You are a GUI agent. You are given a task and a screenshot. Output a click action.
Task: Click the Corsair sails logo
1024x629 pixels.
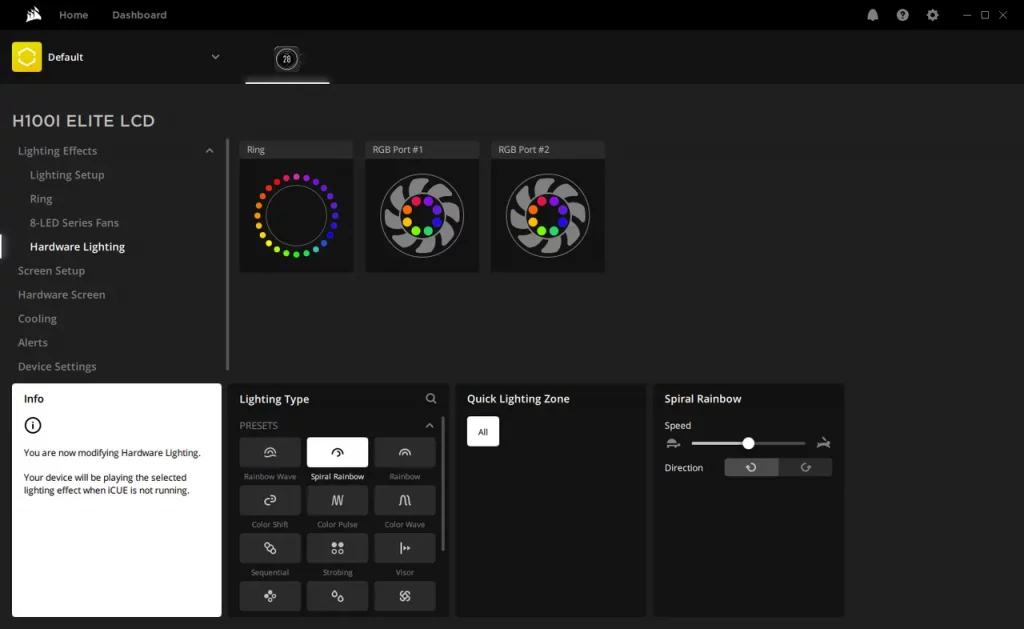33,14
